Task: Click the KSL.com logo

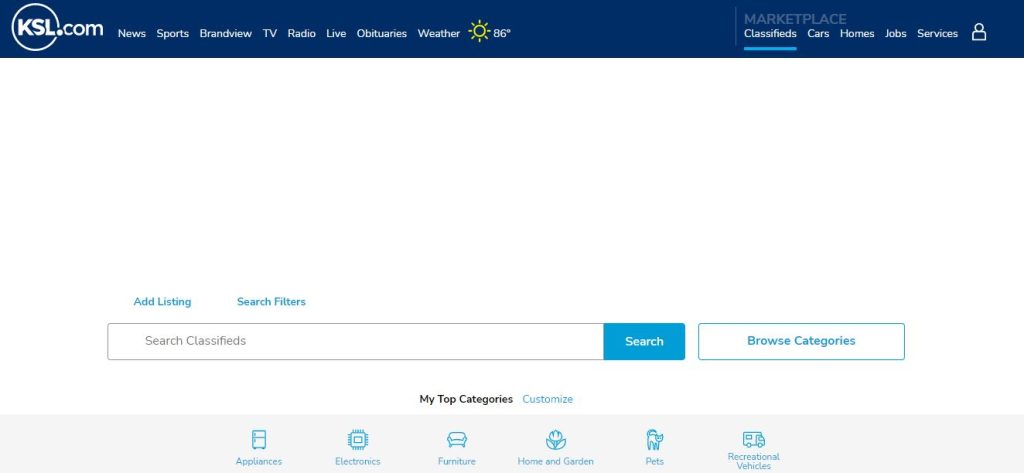Action: point(57,27)
